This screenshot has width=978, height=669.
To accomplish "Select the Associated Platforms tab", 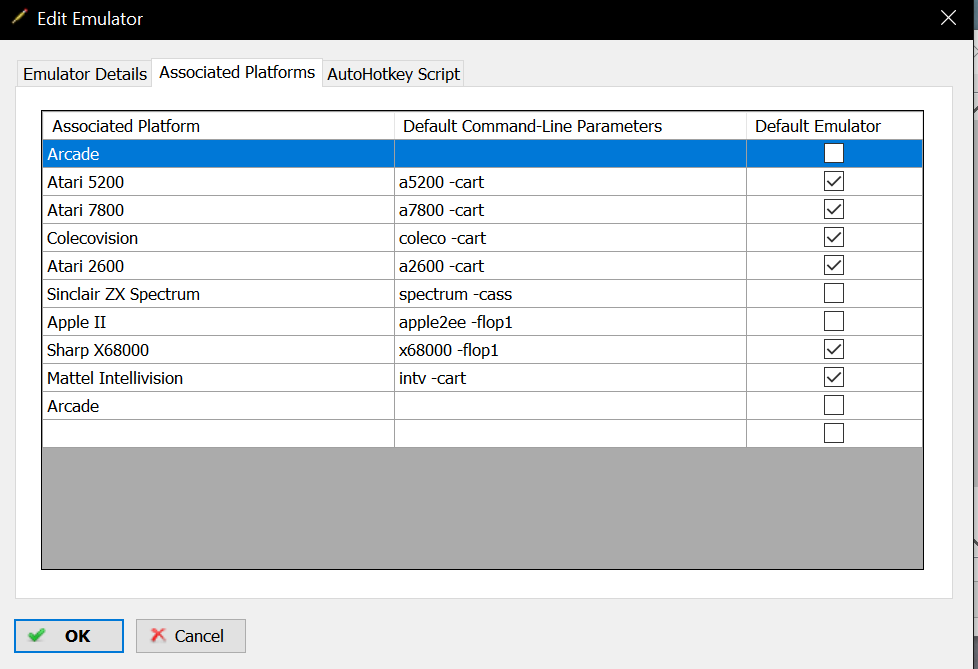I will click(x=237, y=72).
